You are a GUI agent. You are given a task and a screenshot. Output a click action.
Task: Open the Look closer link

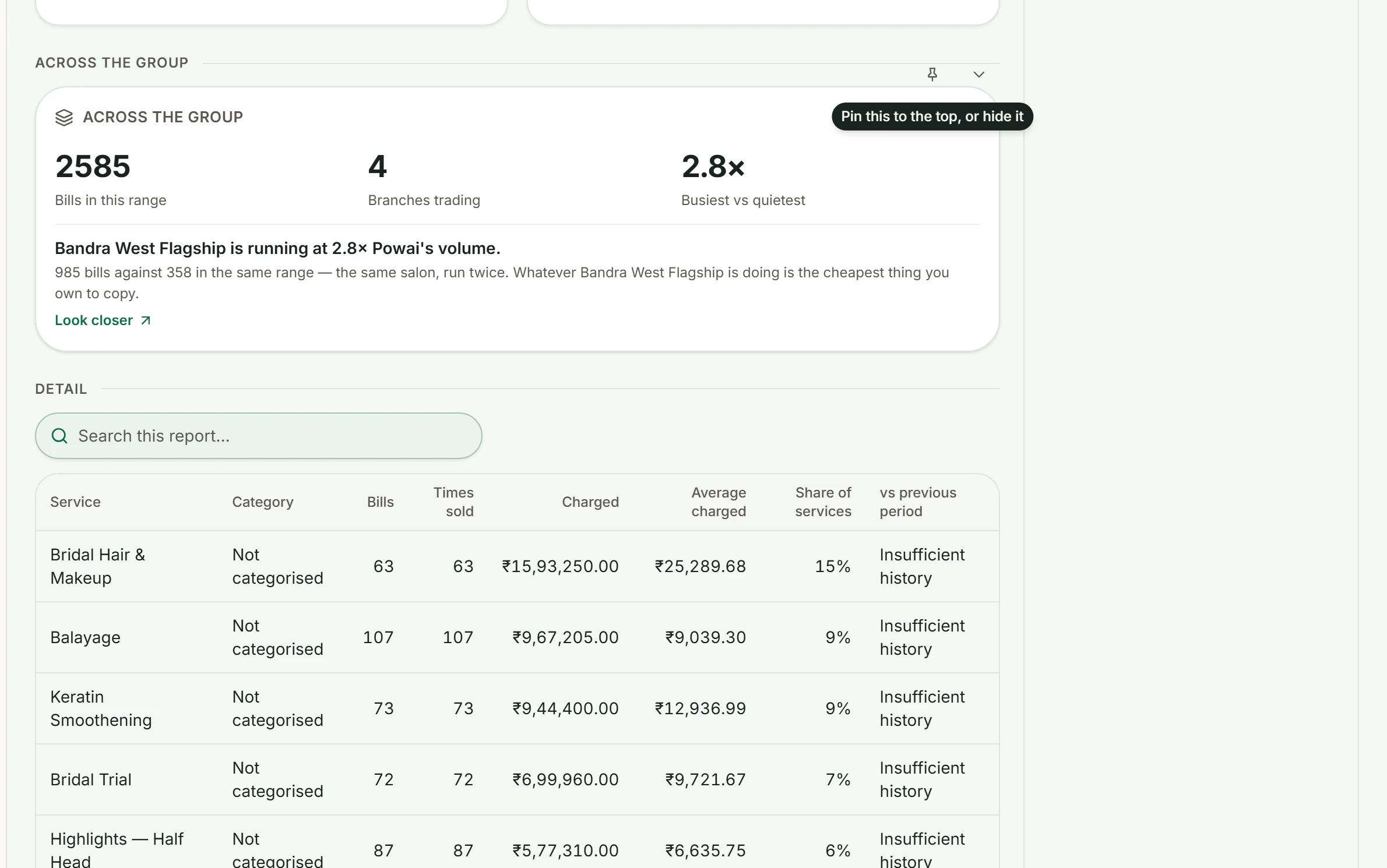coord(103,320)
